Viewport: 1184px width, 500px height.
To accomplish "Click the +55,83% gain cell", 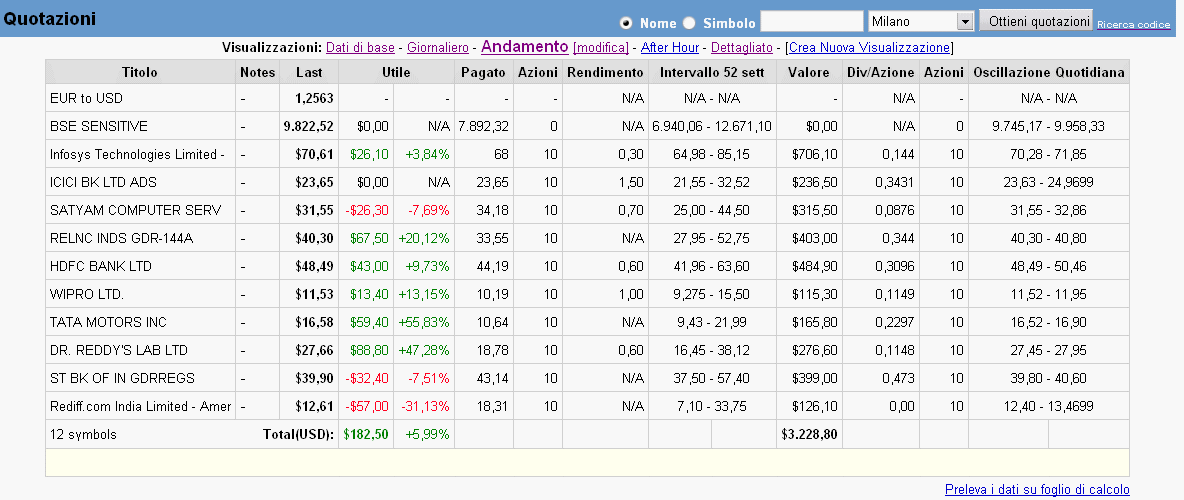I will coord(424,322).
